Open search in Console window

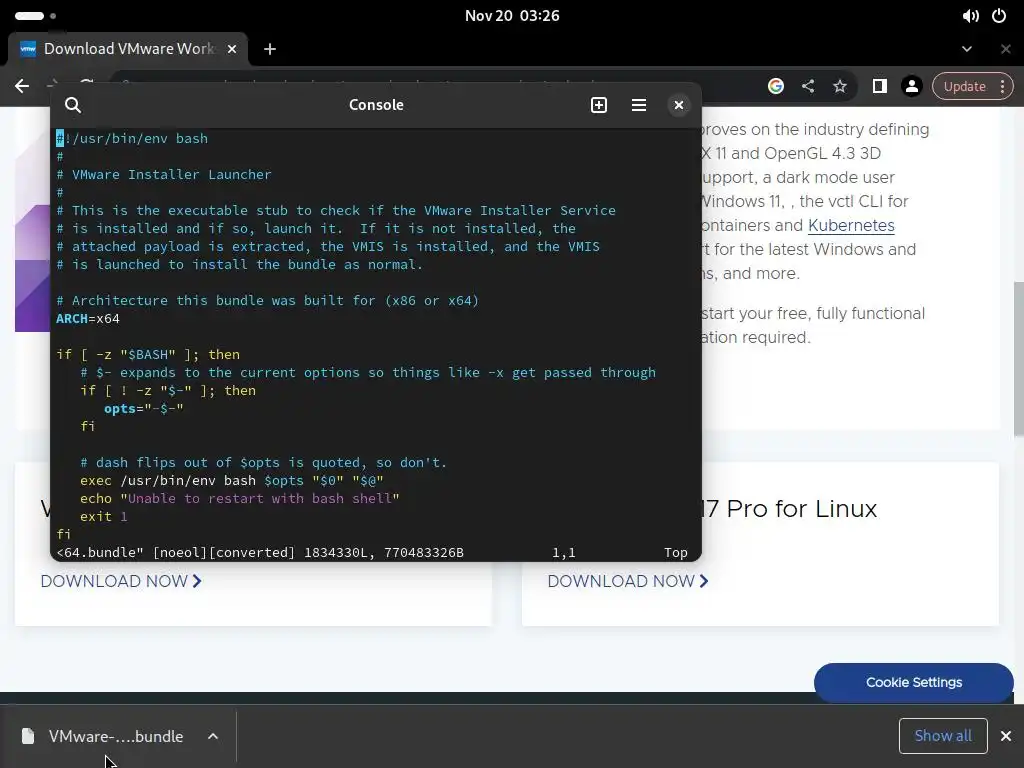pos(73,105)
